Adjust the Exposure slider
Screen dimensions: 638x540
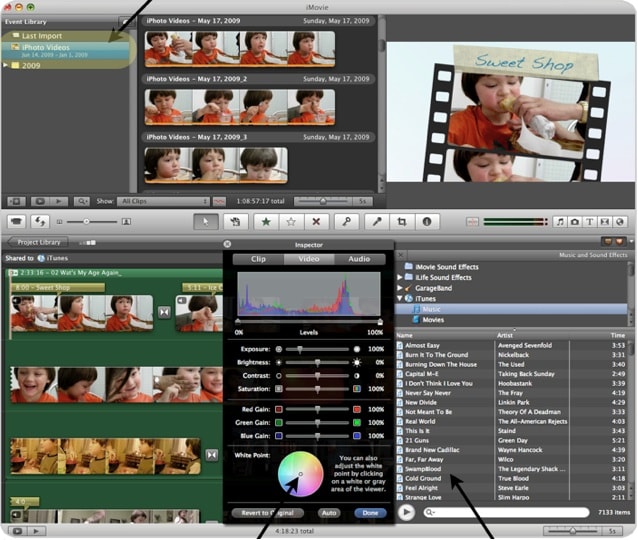[317, 349]
